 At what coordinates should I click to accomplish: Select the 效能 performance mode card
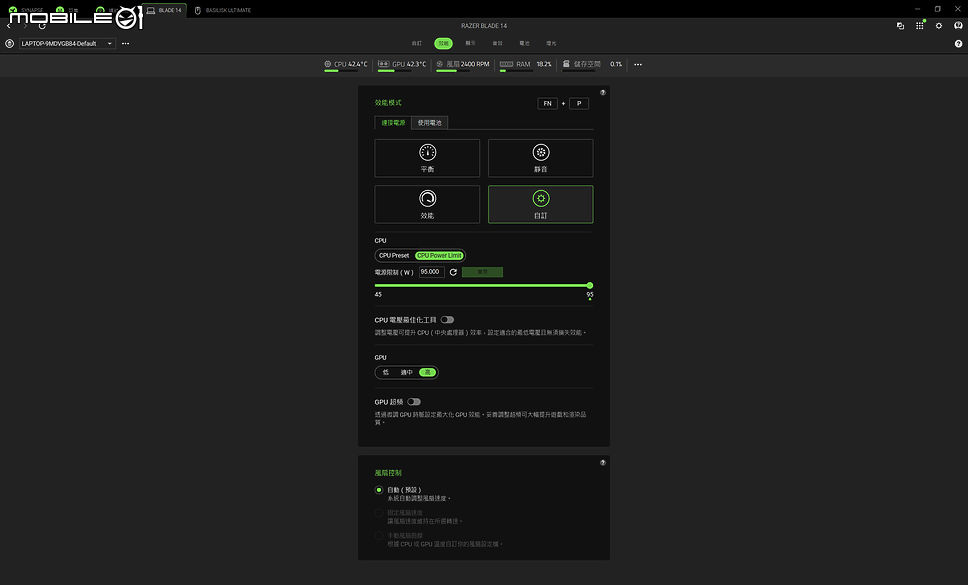427,204
